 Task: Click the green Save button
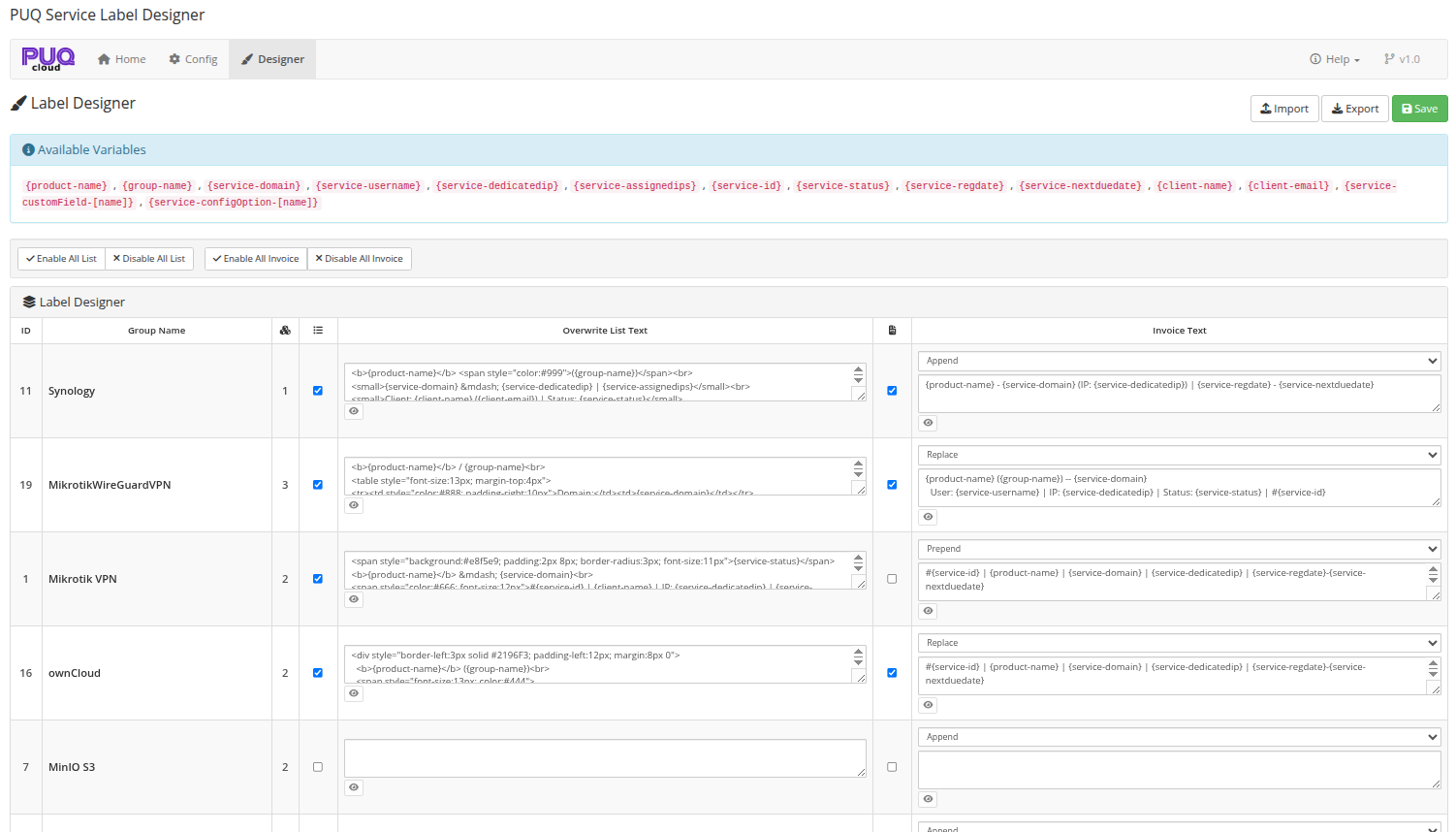tap(1419, 108)
